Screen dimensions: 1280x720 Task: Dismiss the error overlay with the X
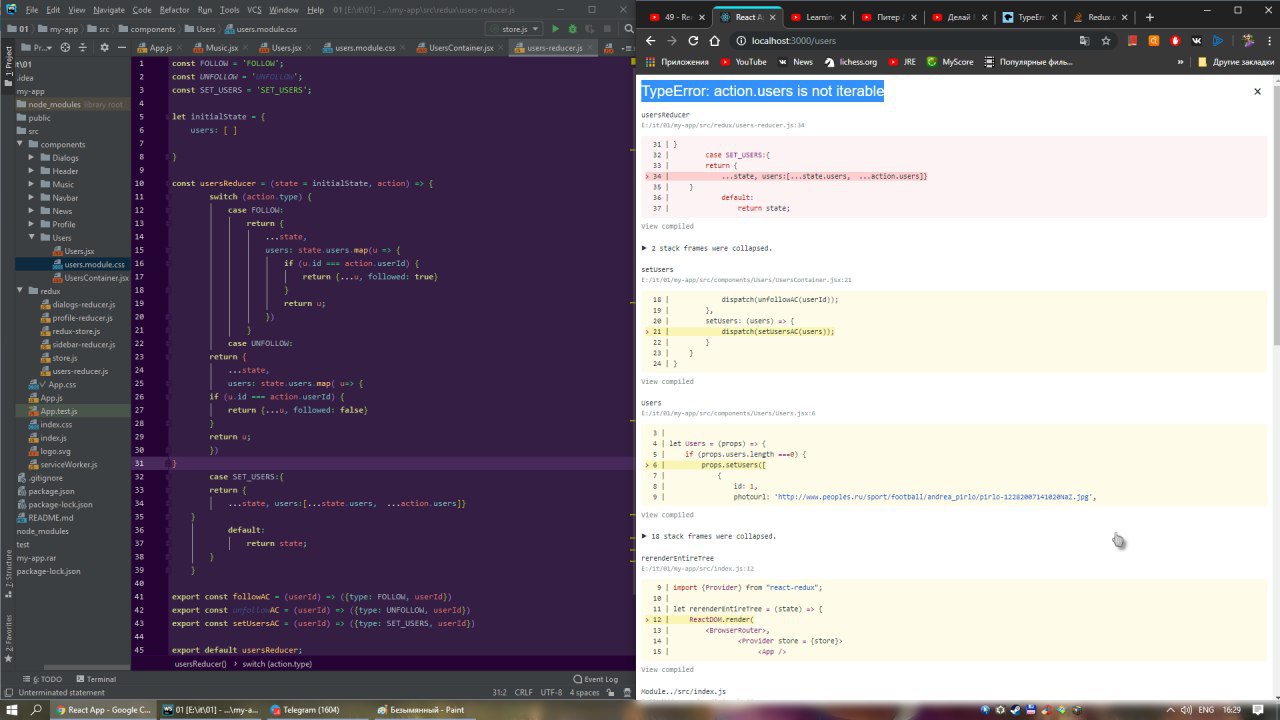pyautogui.click(x=1257, y=91)
